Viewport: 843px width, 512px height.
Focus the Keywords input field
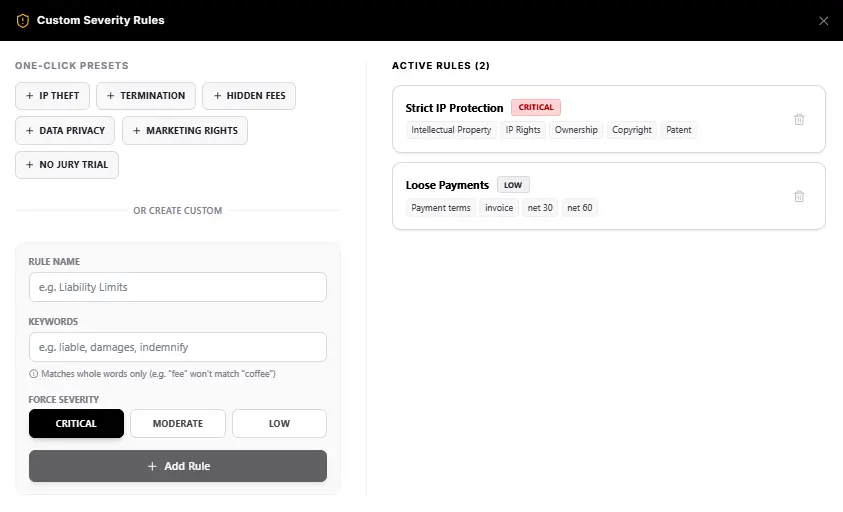click(177, 347)
